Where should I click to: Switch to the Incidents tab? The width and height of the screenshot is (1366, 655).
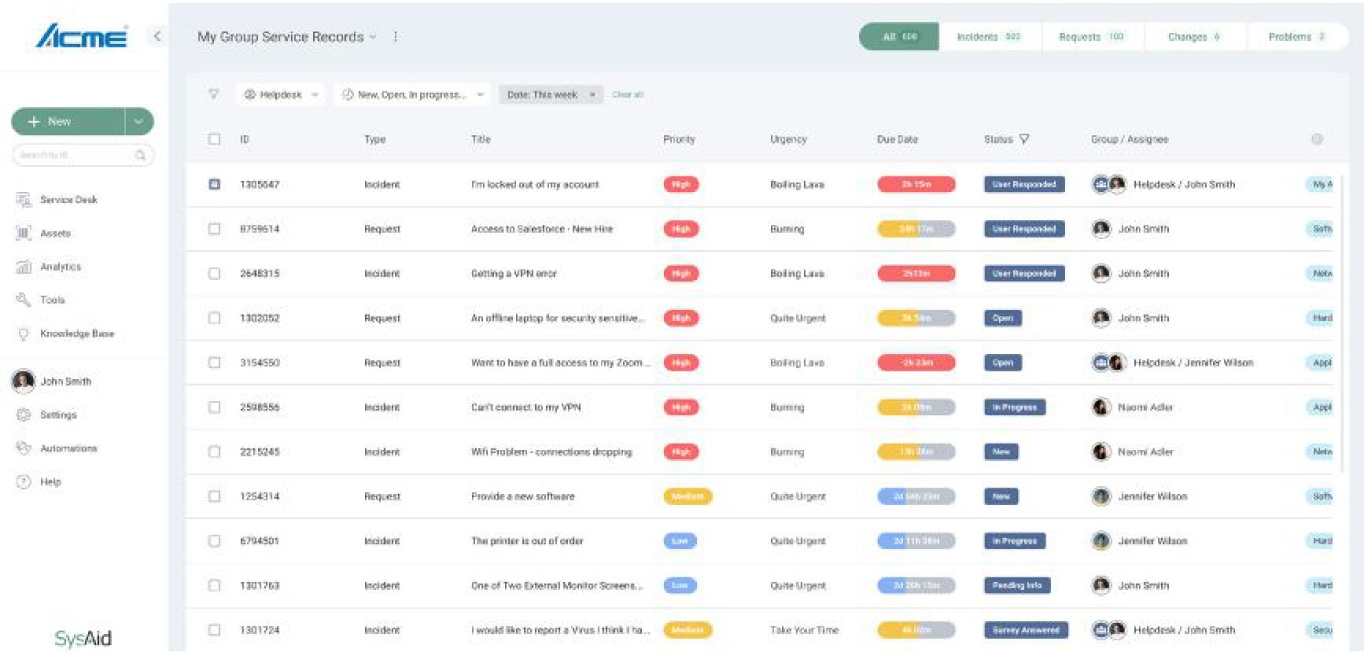[990, 37]
